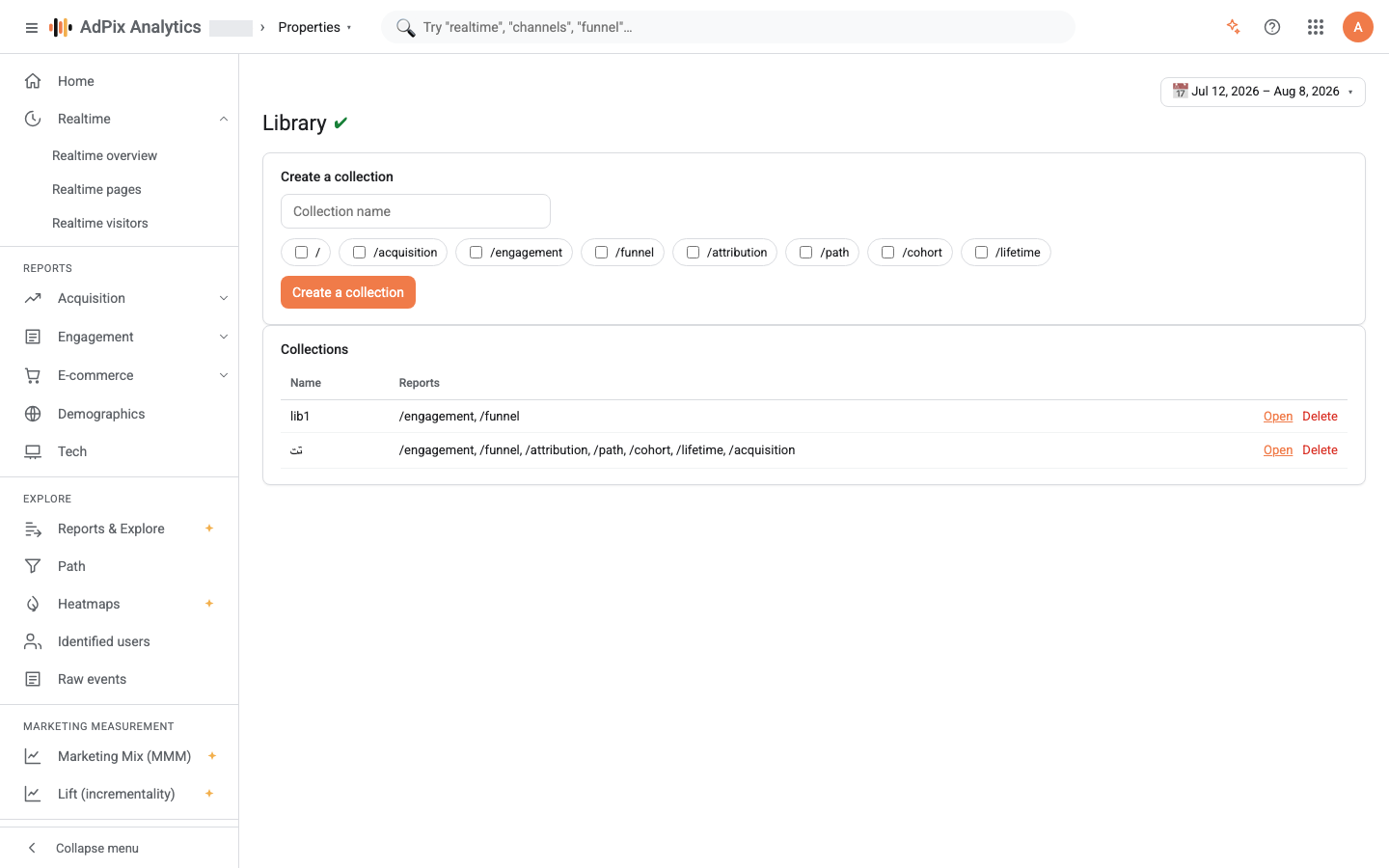Click the AdPix Analytics logo icon
Viewport: 1389px width, 868px height.
click(61, 27)
